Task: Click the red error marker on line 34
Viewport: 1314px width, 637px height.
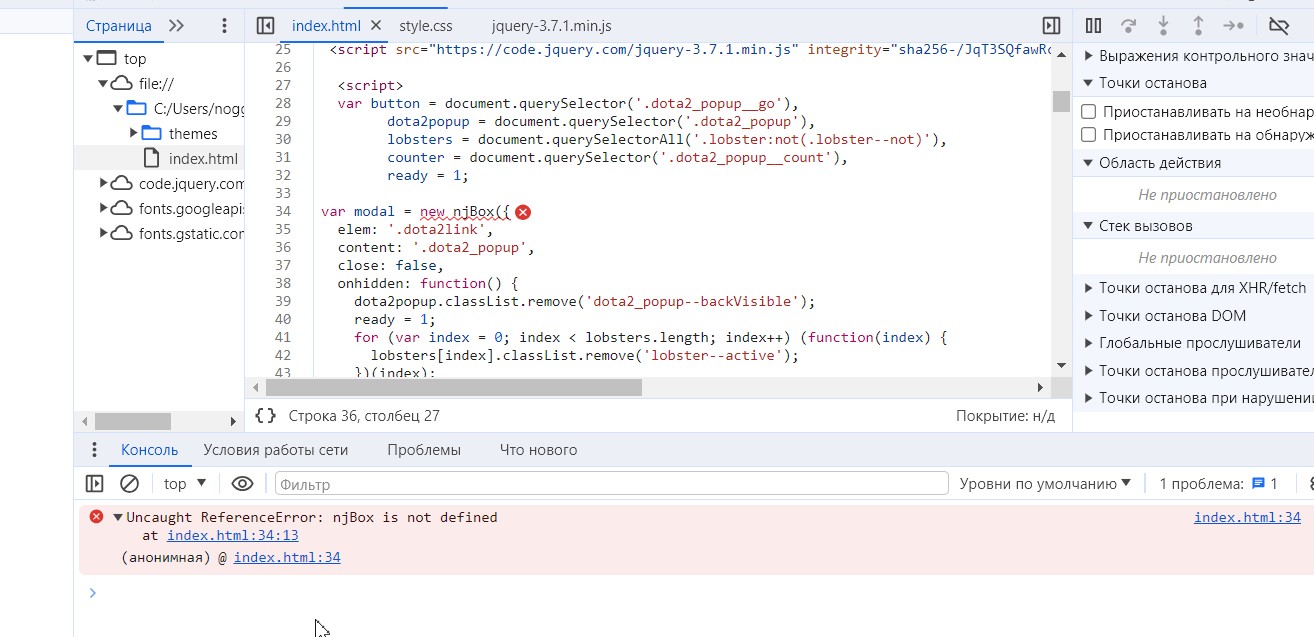Action: [523, 212]
